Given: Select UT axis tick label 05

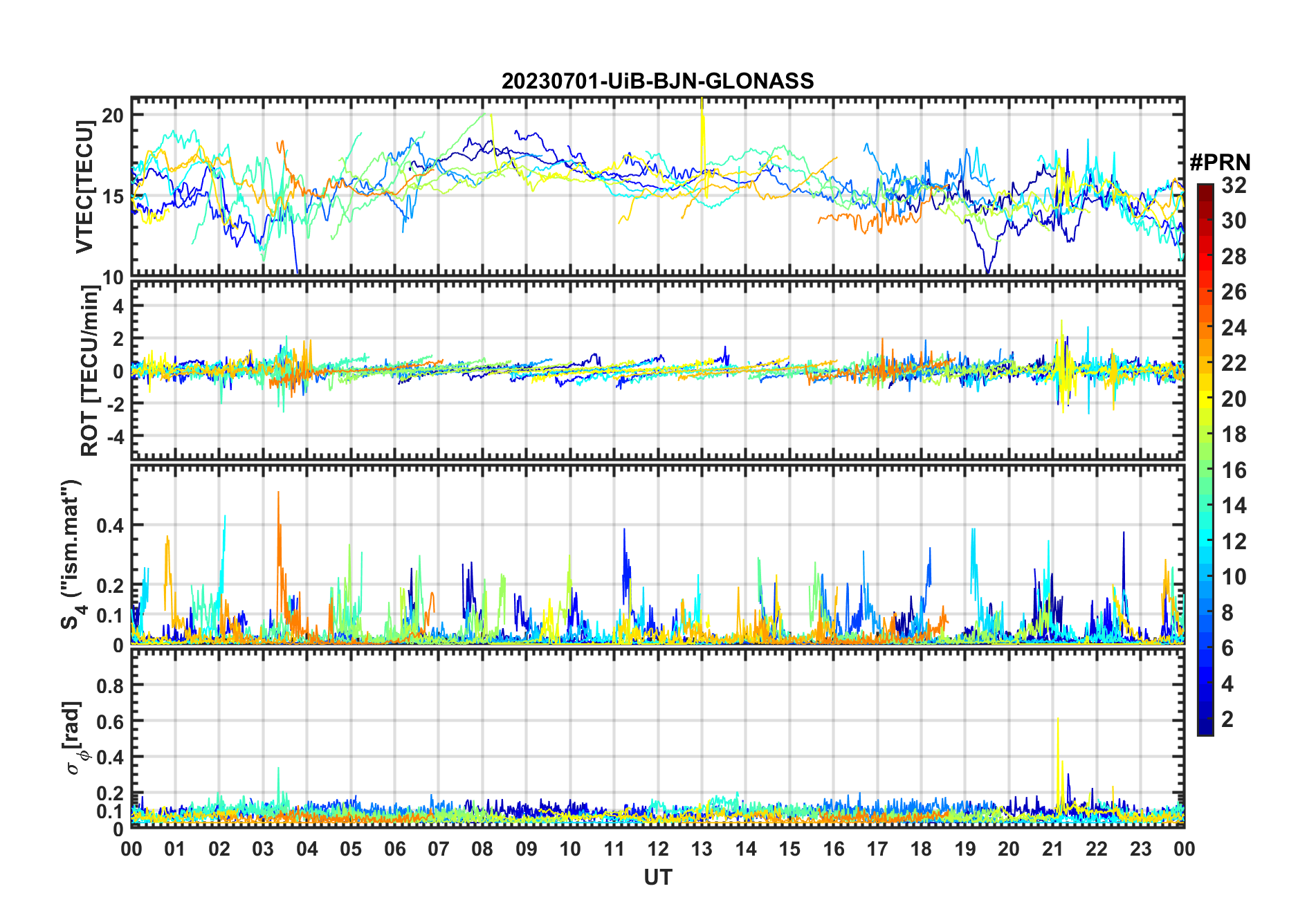Looking at the screenshot, I should (x=351, y=849).
